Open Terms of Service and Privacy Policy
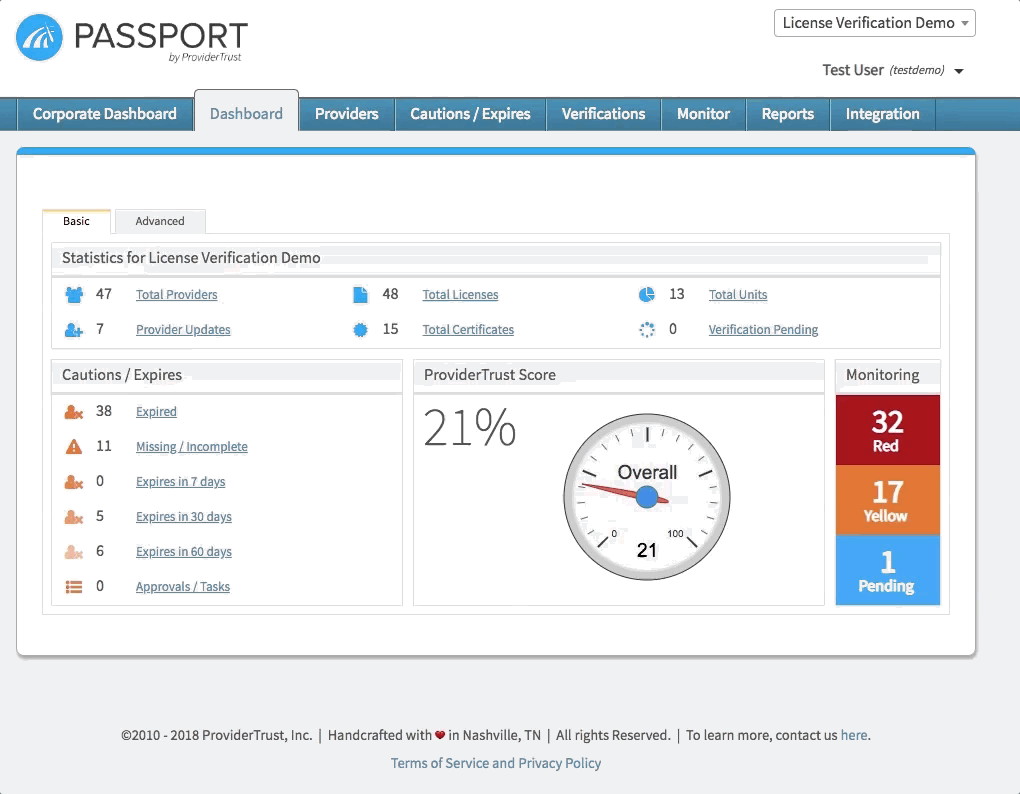The image size is (1020, 794). pos(496,763)
